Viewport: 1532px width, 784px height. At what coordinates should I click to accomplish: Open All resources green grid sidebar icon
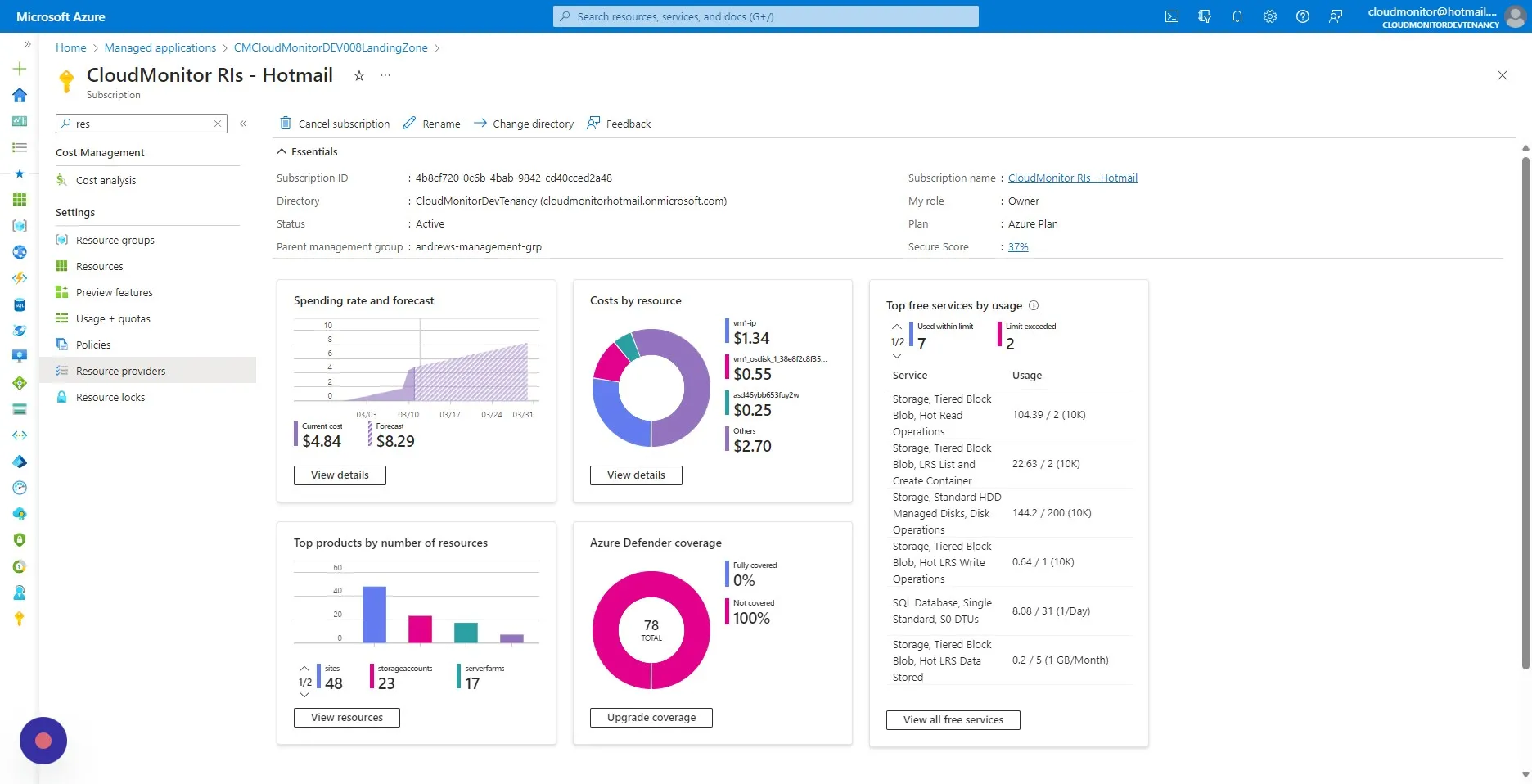(x=20, y=200)
